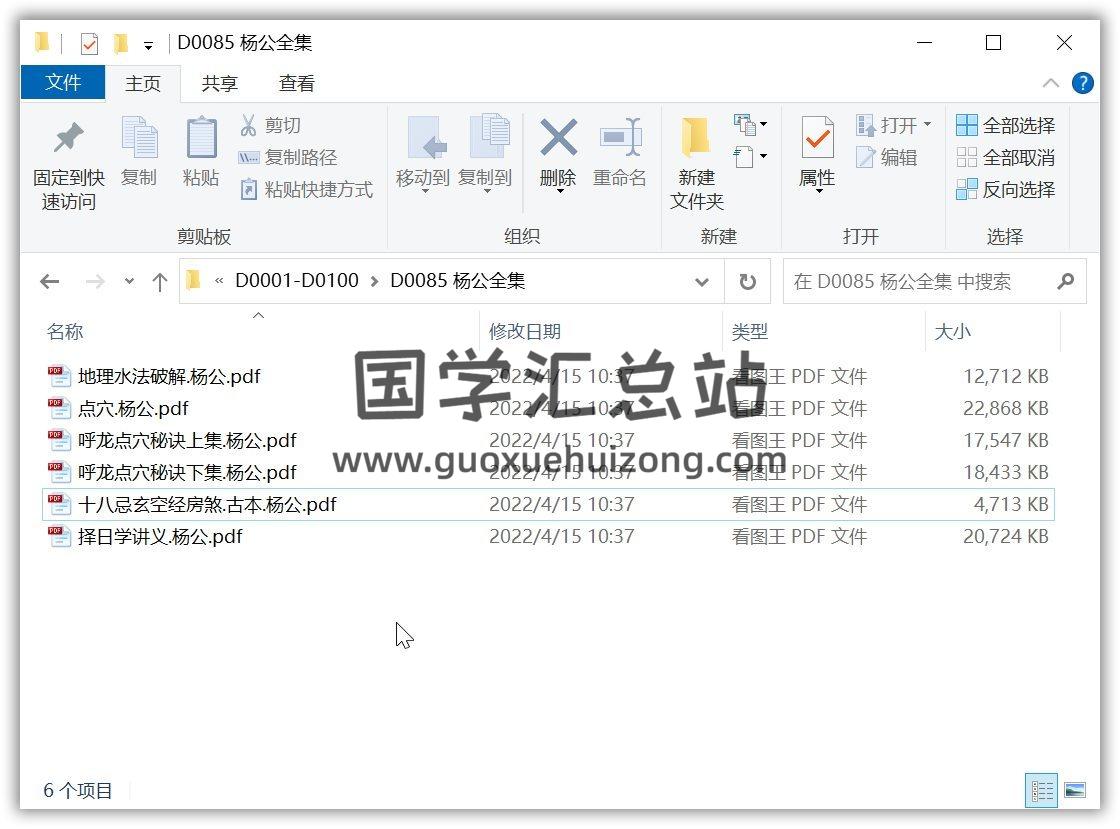Click the 12,712 KB size cell
This screenshot has height=829, width=1120.
click(x=1006, y=376)
